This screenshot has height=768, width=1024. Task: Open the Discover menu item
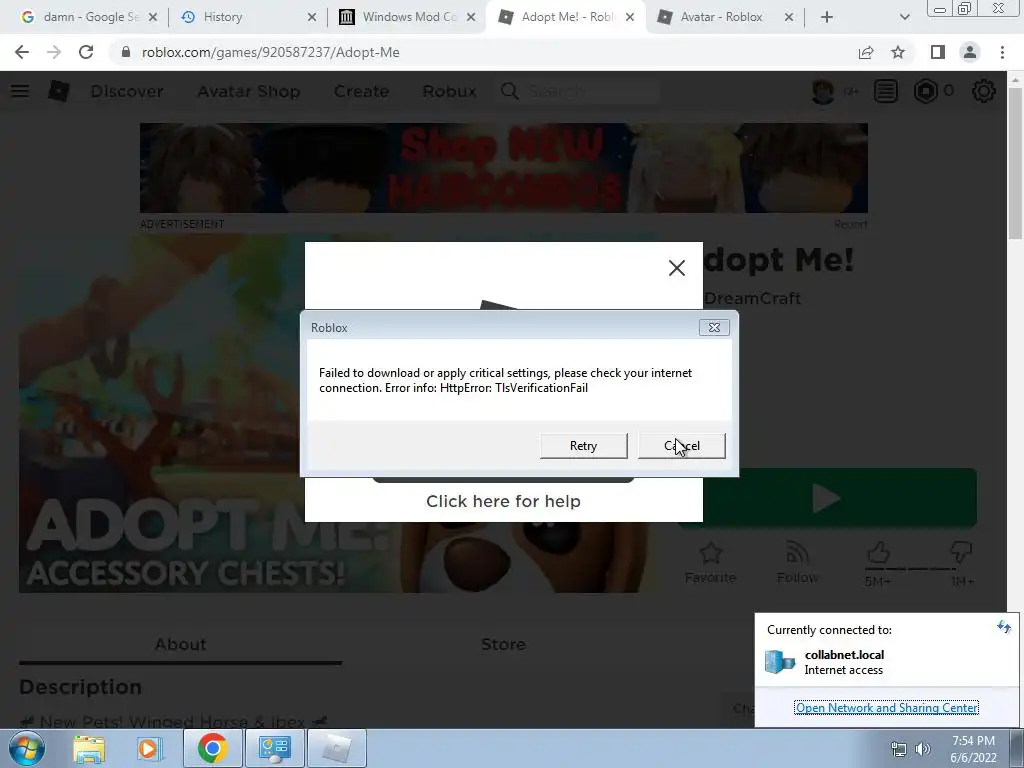[127, 91]
